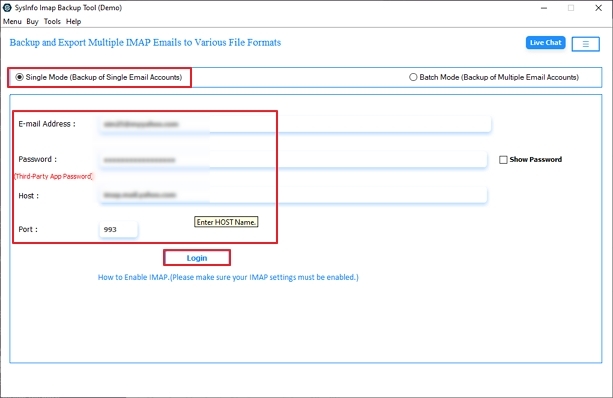Open the Buy menu
Viewport: 613px width, 398px height.
pos(32,22)
